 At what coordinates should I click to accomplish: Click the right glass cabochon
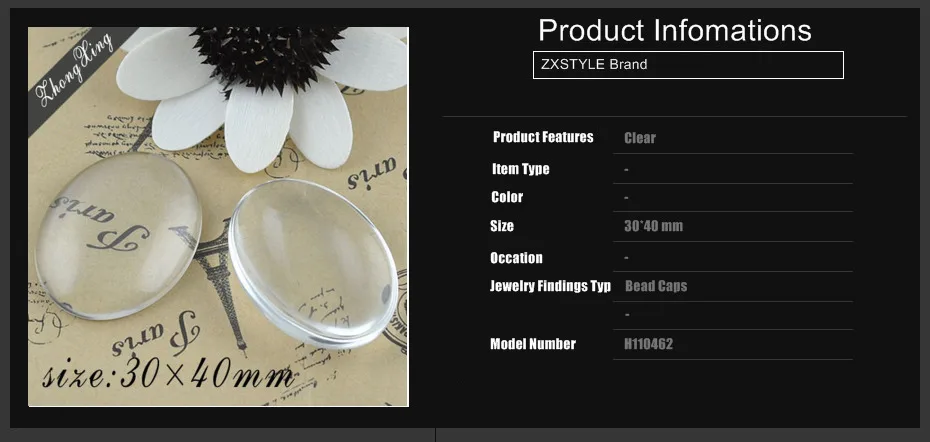coord(313,263)
